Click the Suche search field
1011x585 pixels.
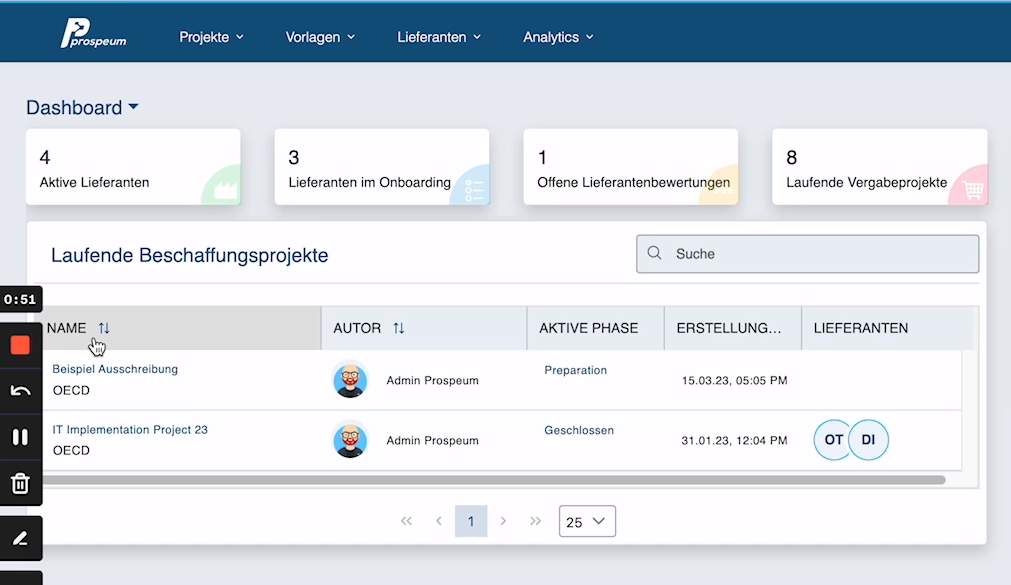(x=808, y=254)
